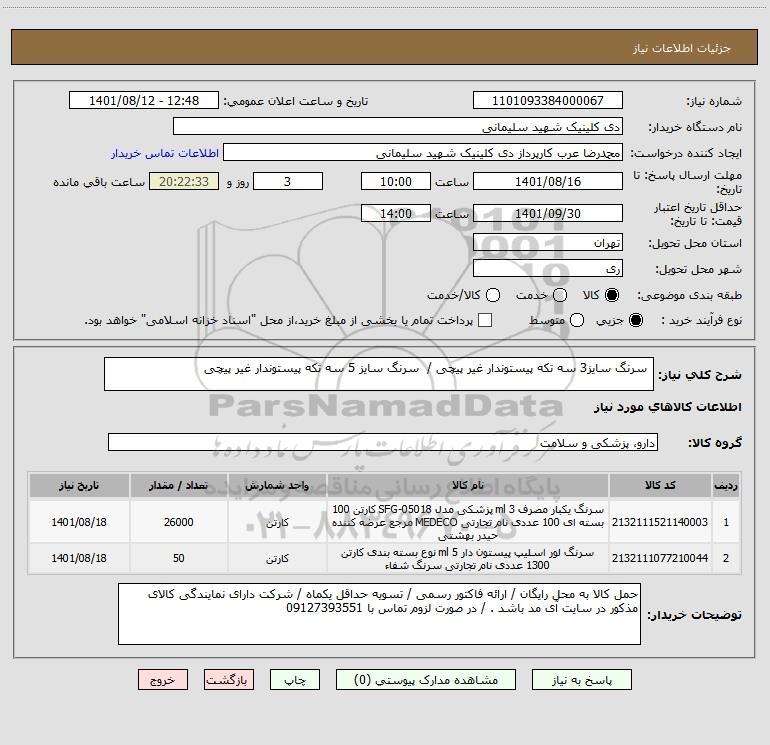Screen dimensions: 770x745
Task: Select the متوسط purchase type radio
Action: coord(577,320)
